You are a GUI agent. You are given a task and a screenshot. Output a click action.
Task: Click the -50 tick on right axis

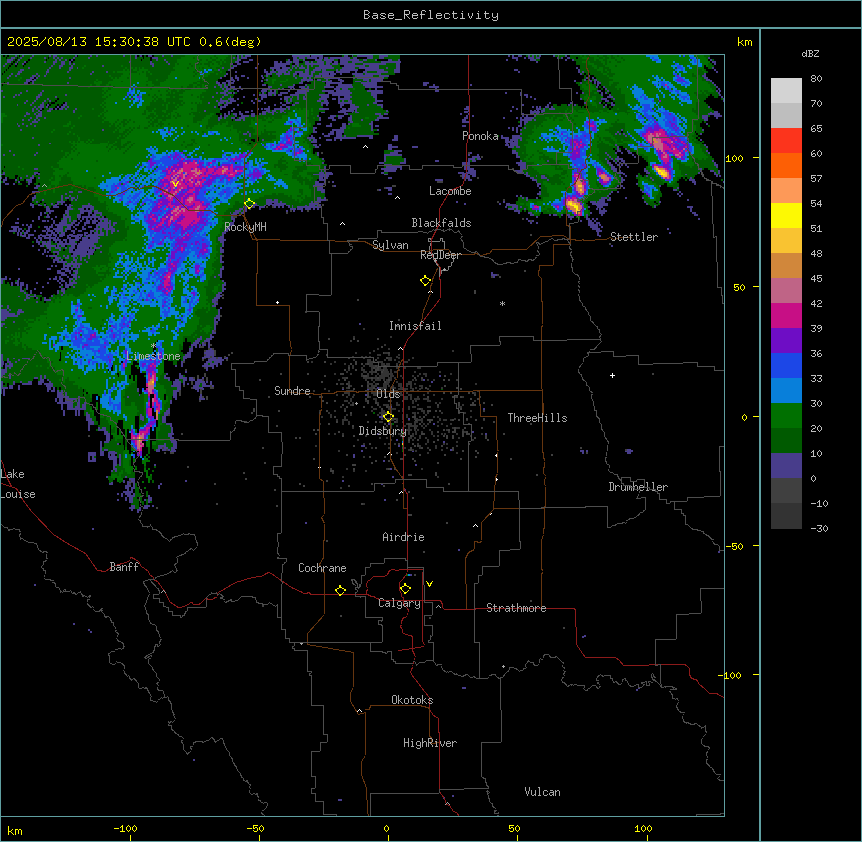734,546
